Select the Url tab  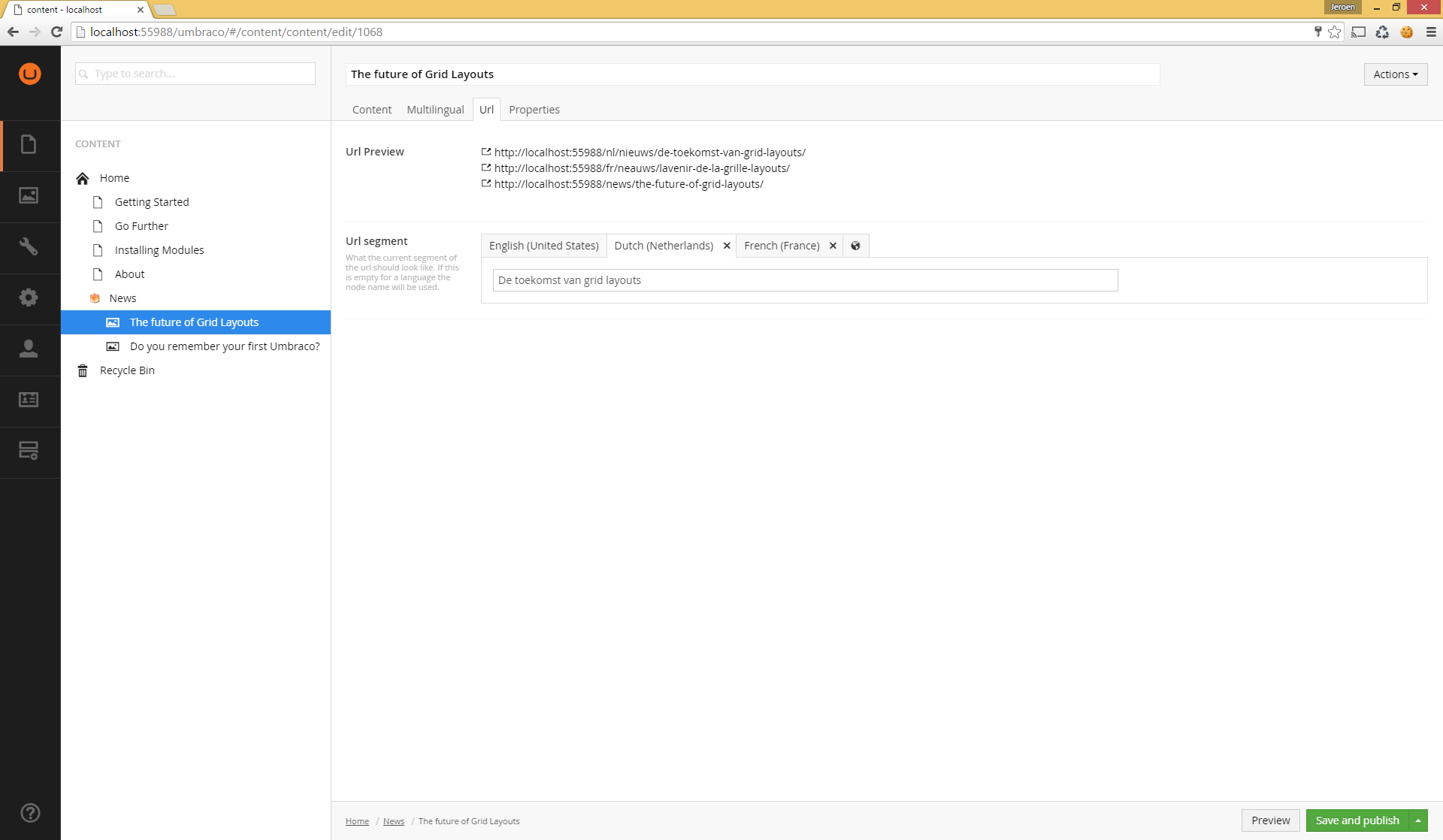tap(486, 110)
